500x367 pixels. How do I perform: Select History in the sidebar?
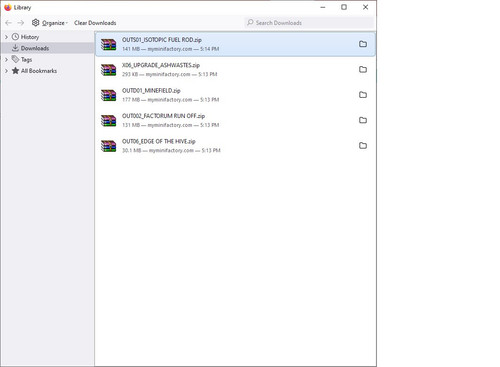[30, 37]
